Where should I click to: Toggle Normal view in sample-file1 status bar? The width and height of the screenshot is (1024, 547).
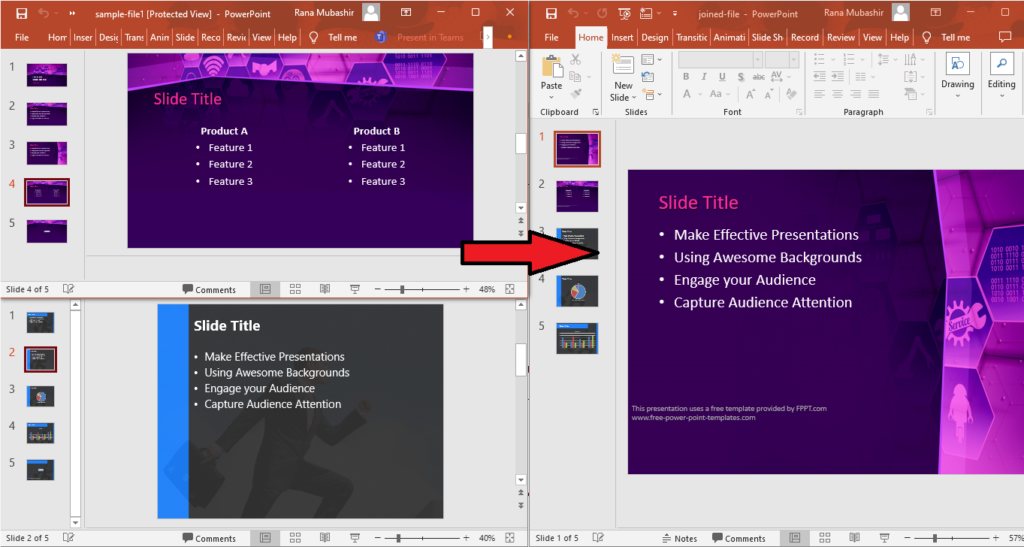[265, 289]
